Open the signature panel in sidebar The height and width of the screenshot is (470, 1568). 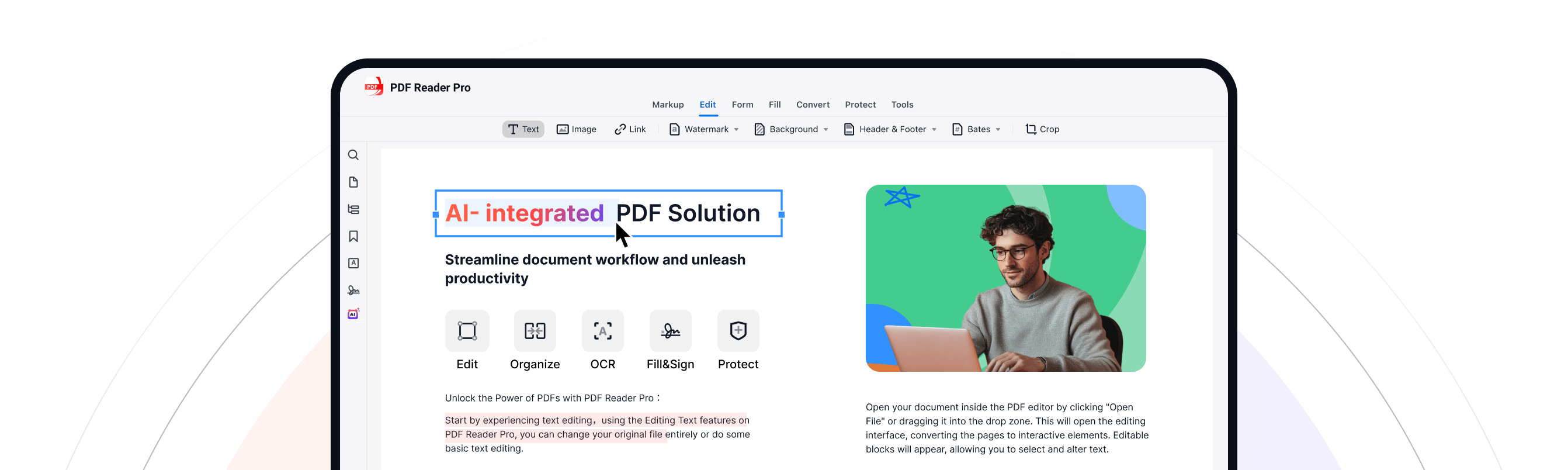(x=353, y=291)
